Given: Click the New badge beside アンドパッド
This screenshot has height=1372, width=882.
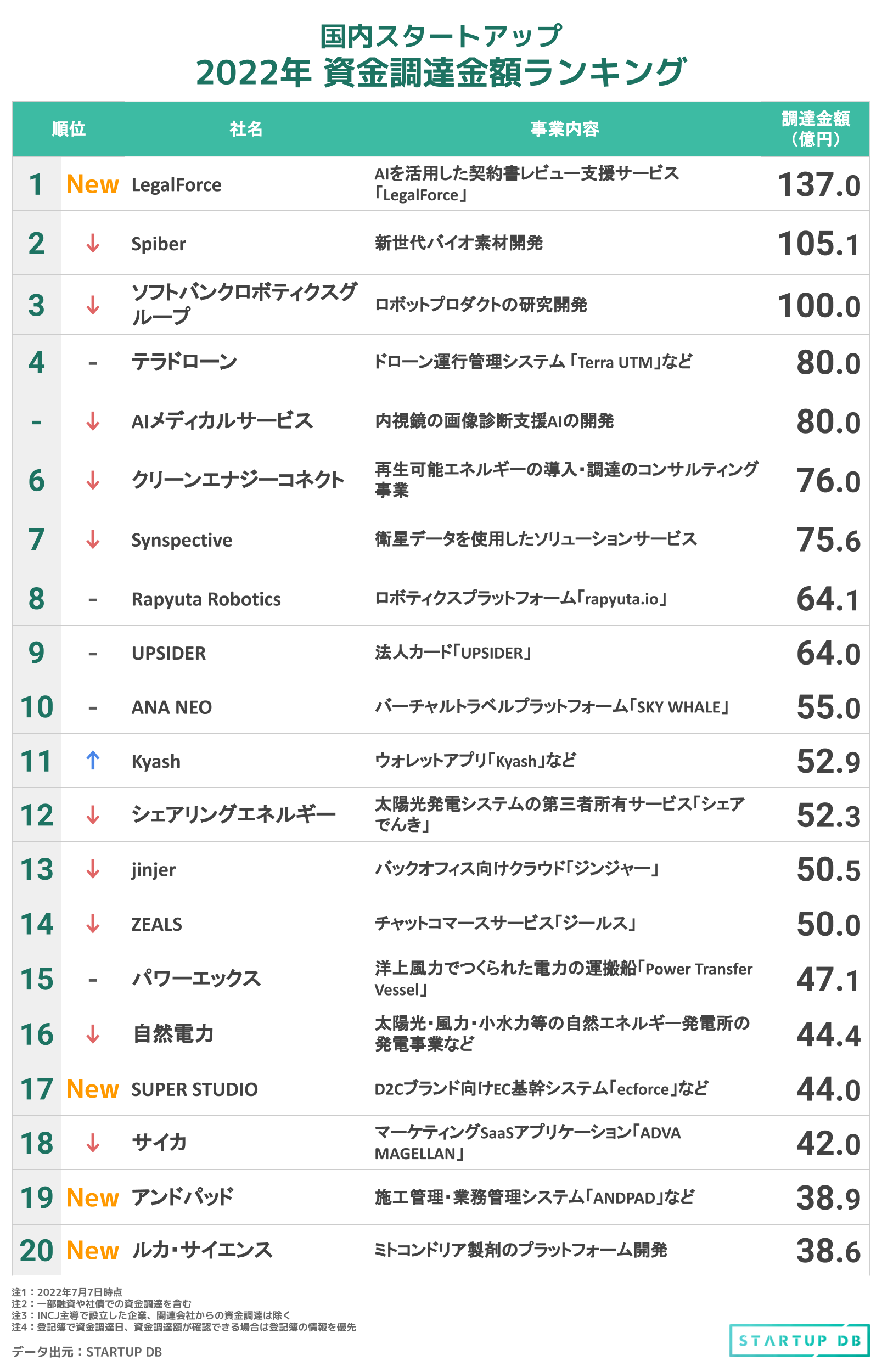Looking at the screenshot, I should click(x=93, y=1197).
